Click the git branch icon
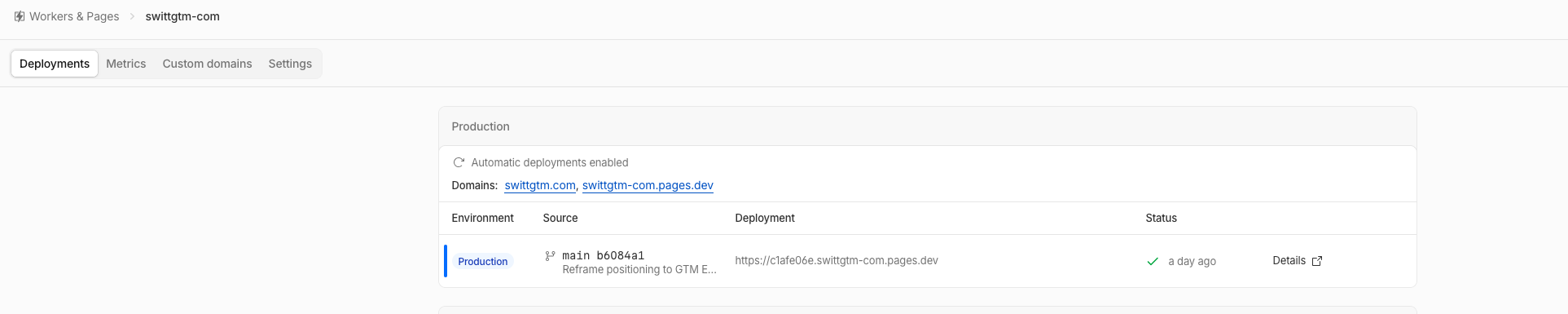The height and width of the screenshot is (314, 1568). (x=550, y=256)
